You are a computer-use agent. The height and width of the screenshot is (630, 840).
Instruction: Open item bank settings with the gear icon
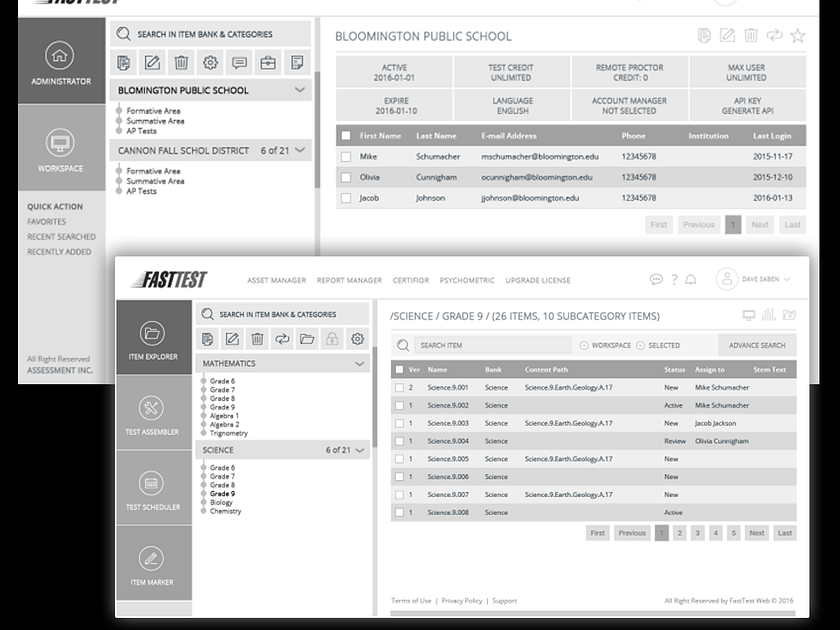[x=356, y=339]
